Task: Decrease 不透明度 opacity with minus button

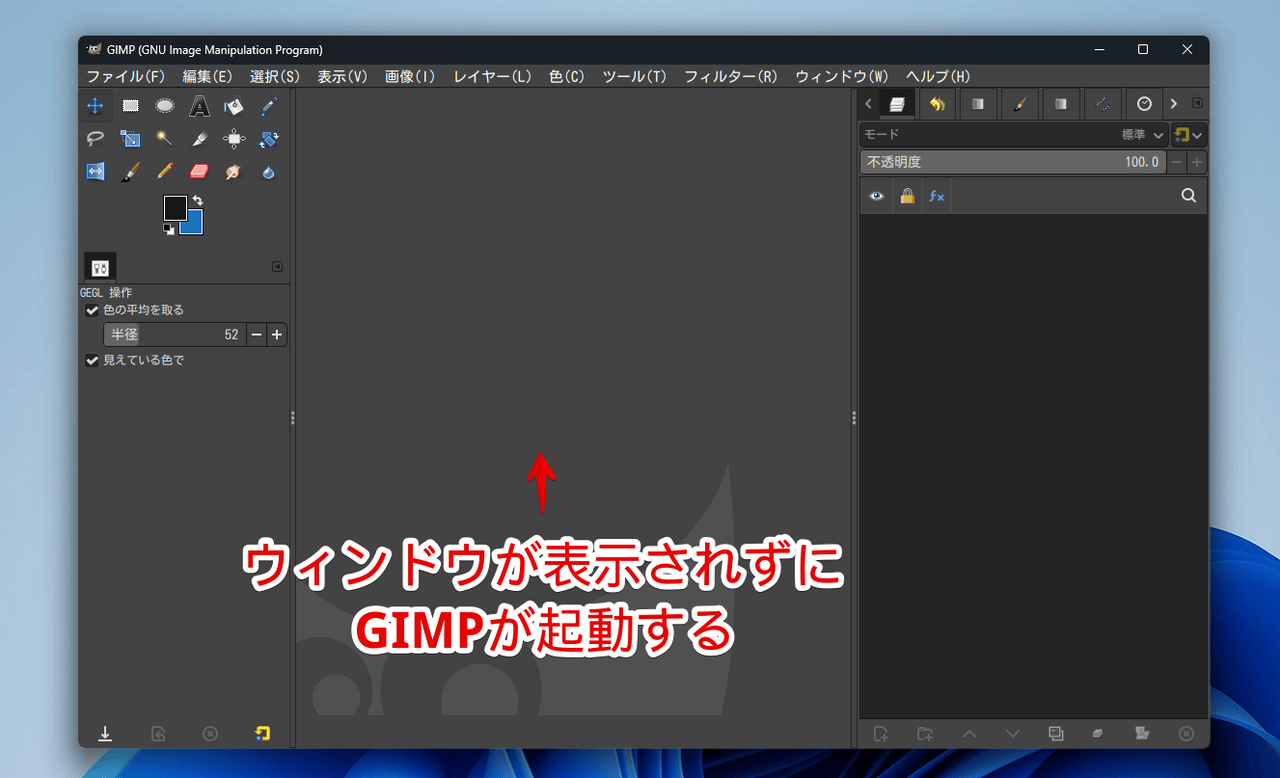Action: pos(1177,162)
